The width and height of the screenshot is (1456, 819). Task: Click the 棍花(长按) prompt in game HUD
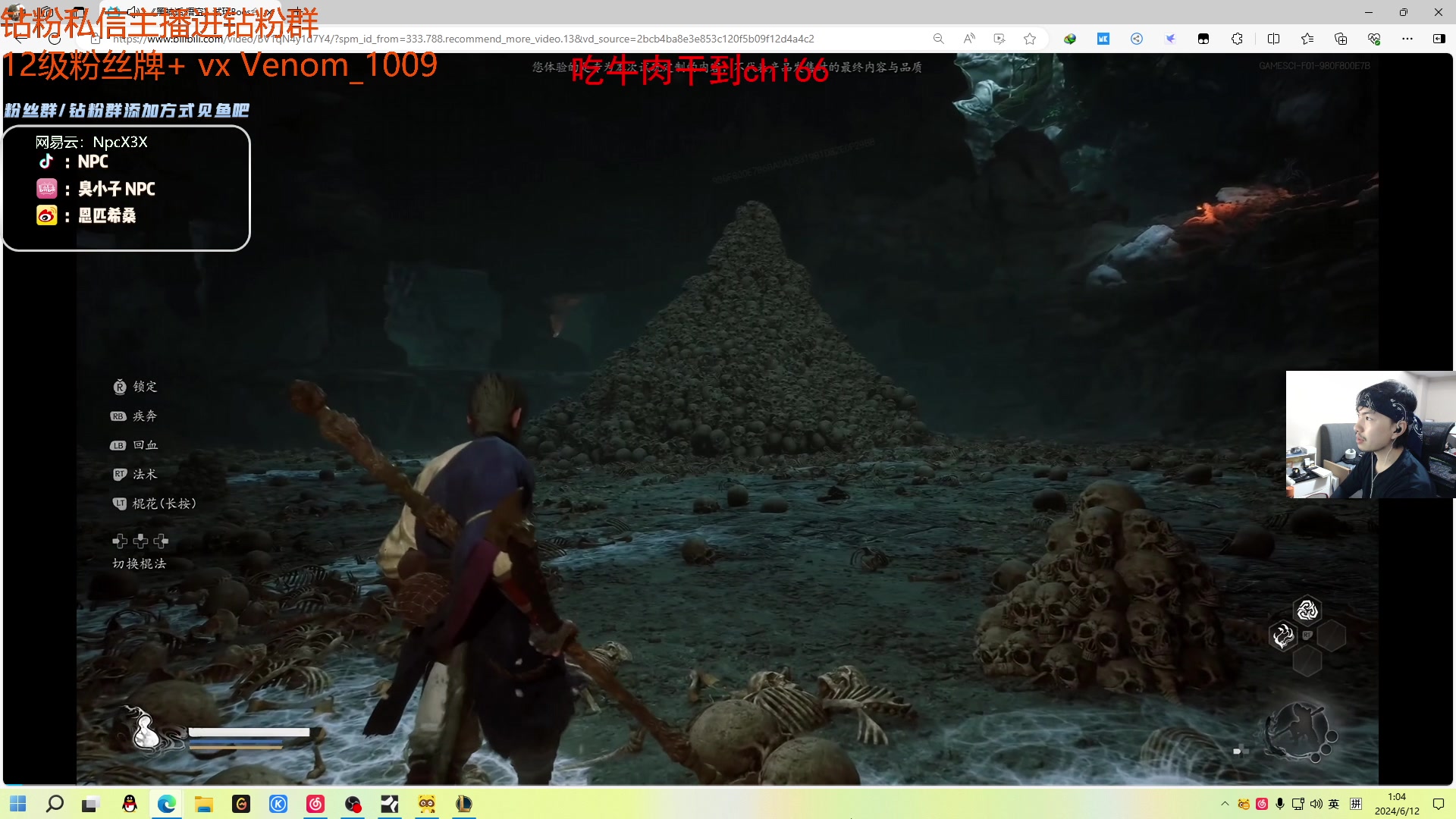coord(155,504)
